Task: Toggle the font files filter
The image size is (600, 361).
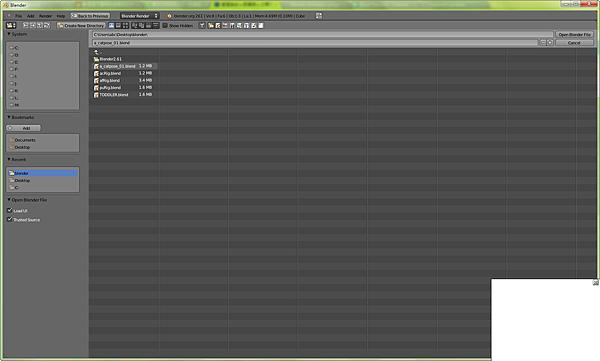Action: (x=246, y=25)
